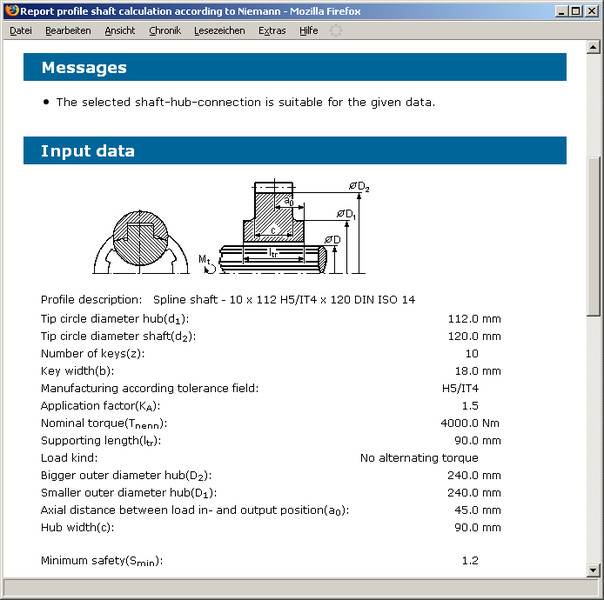The image size is (604, 600).
Task: Show the Lesezeichen menu
Action: click(x=219, y=30)
